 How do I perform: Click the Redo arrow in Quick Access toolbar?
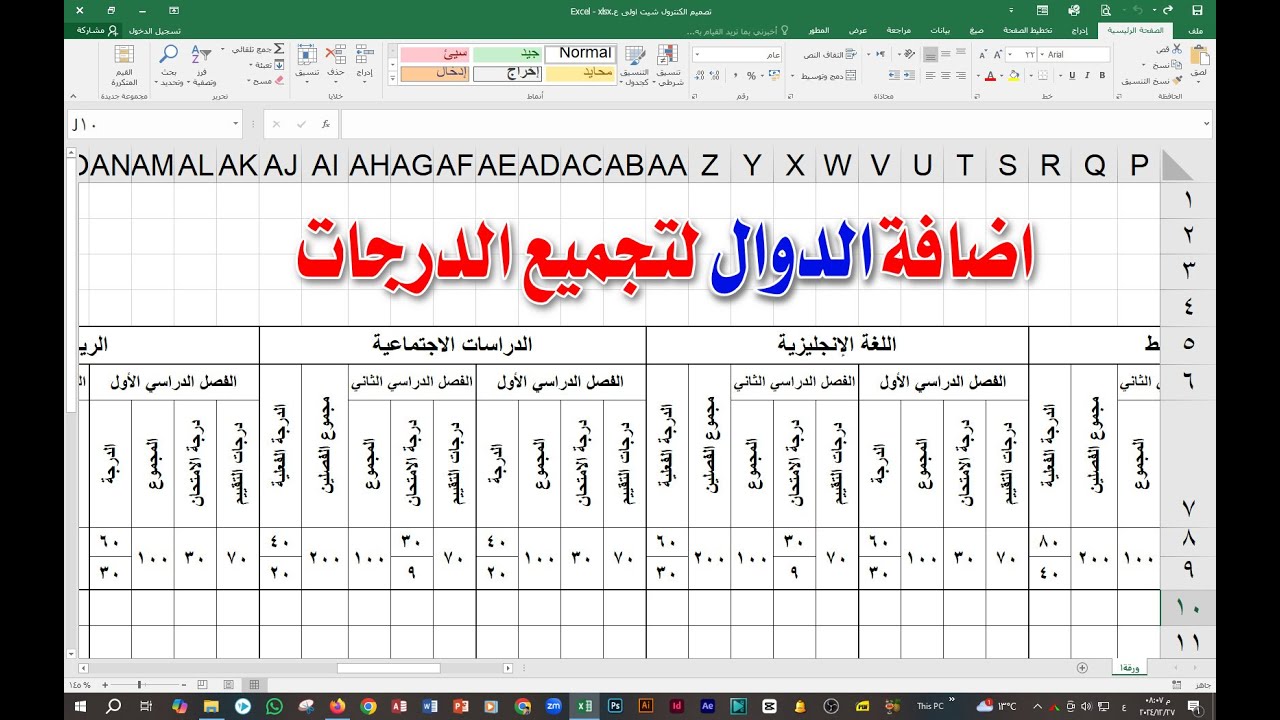(x=1167, y=10)
